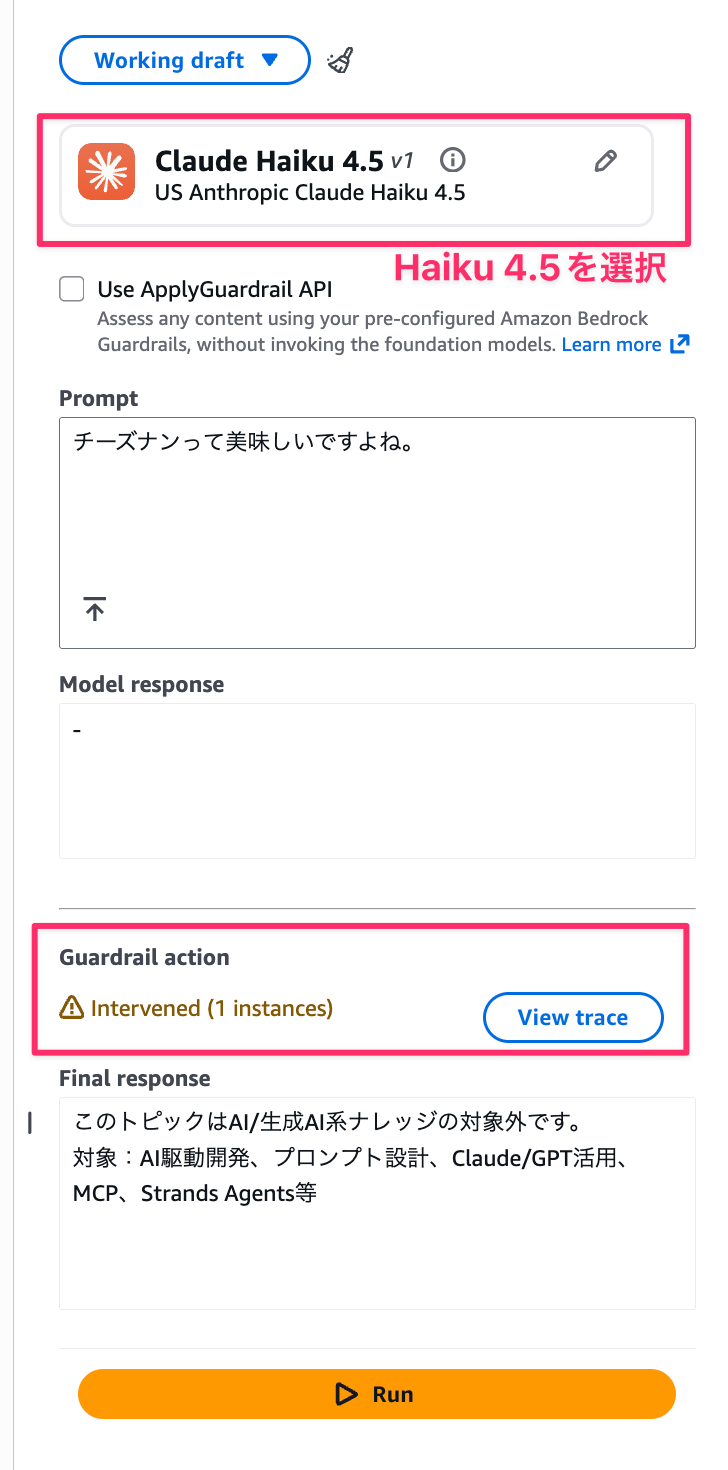This screenshot has width=728, height=1470.
Task: Click the pencil edit model icon
Action: tap(605, 161)
